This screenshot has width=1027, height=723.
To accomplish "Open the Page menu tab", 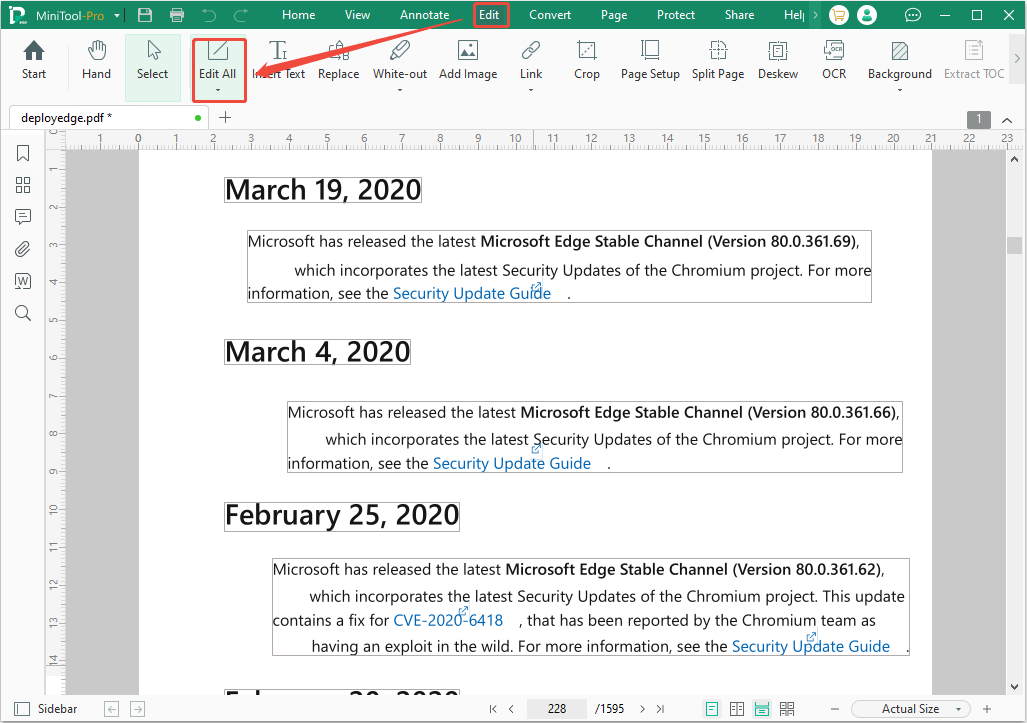I will 614,15.
